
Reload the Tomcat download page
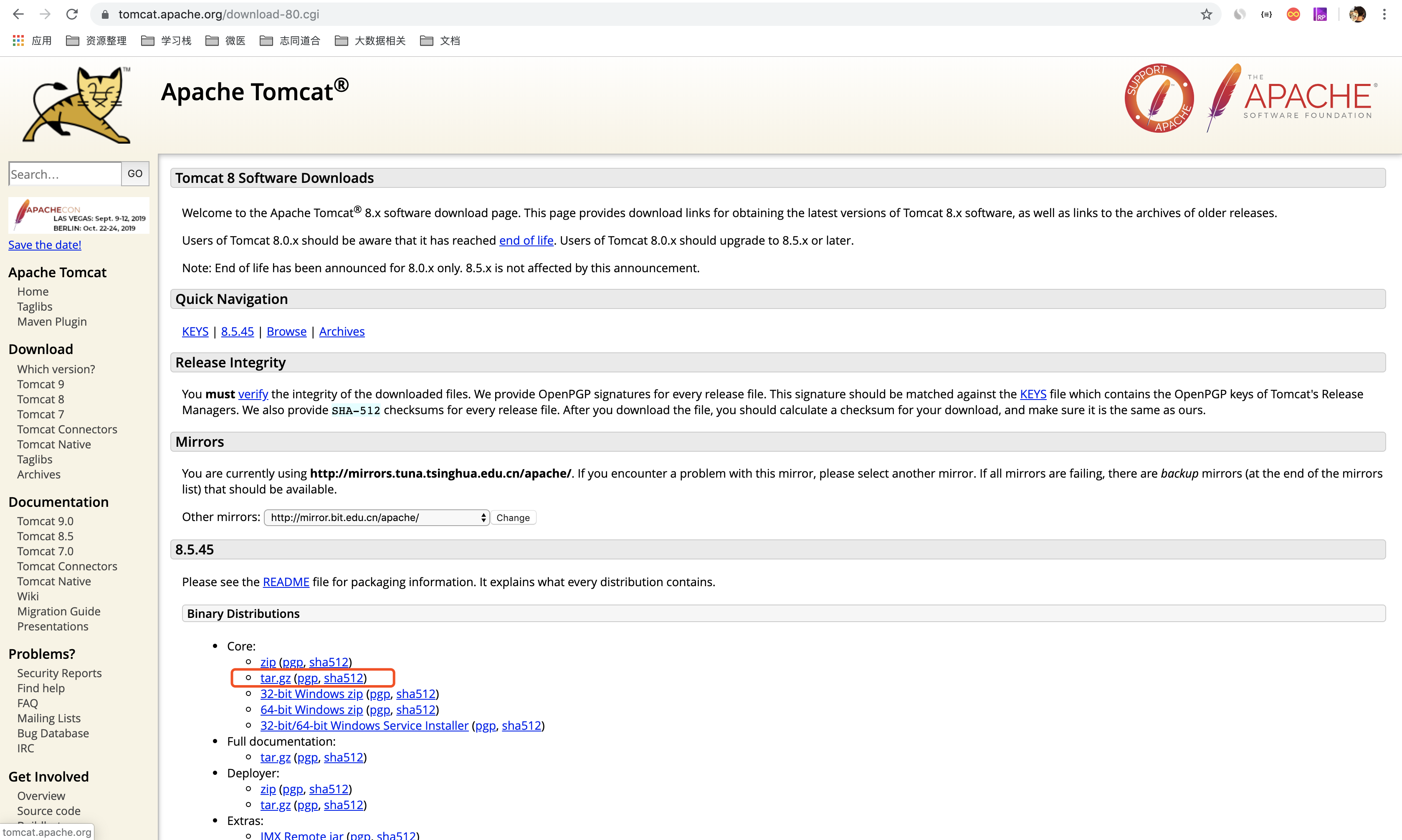click(72, 14)
